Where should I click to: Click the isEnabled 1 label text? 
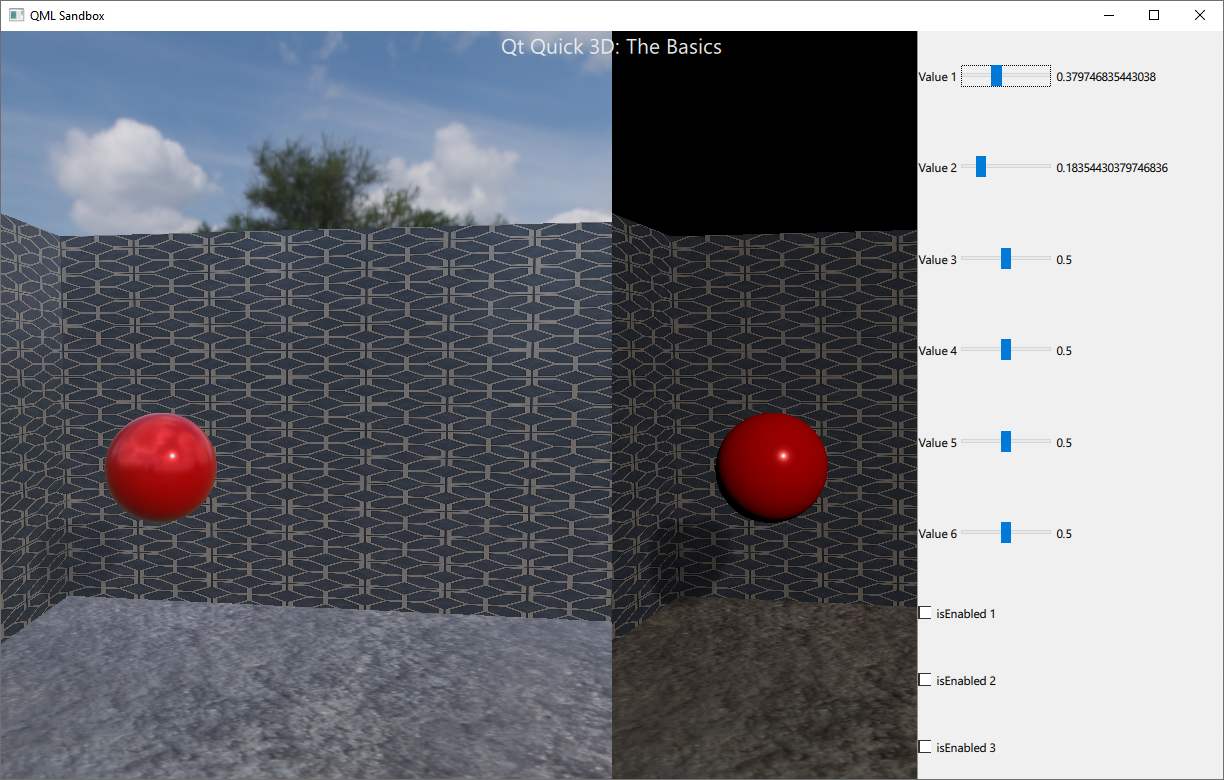pyautogui.click(x=966, y=614)
